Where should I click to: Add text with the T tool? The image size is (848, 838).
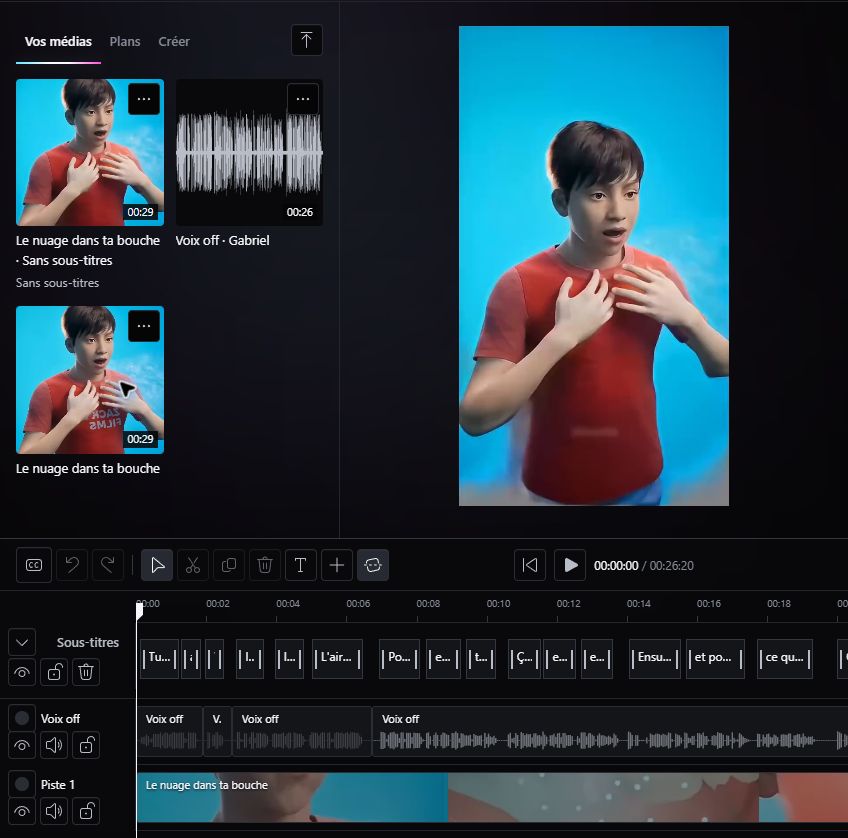[301, 565]
